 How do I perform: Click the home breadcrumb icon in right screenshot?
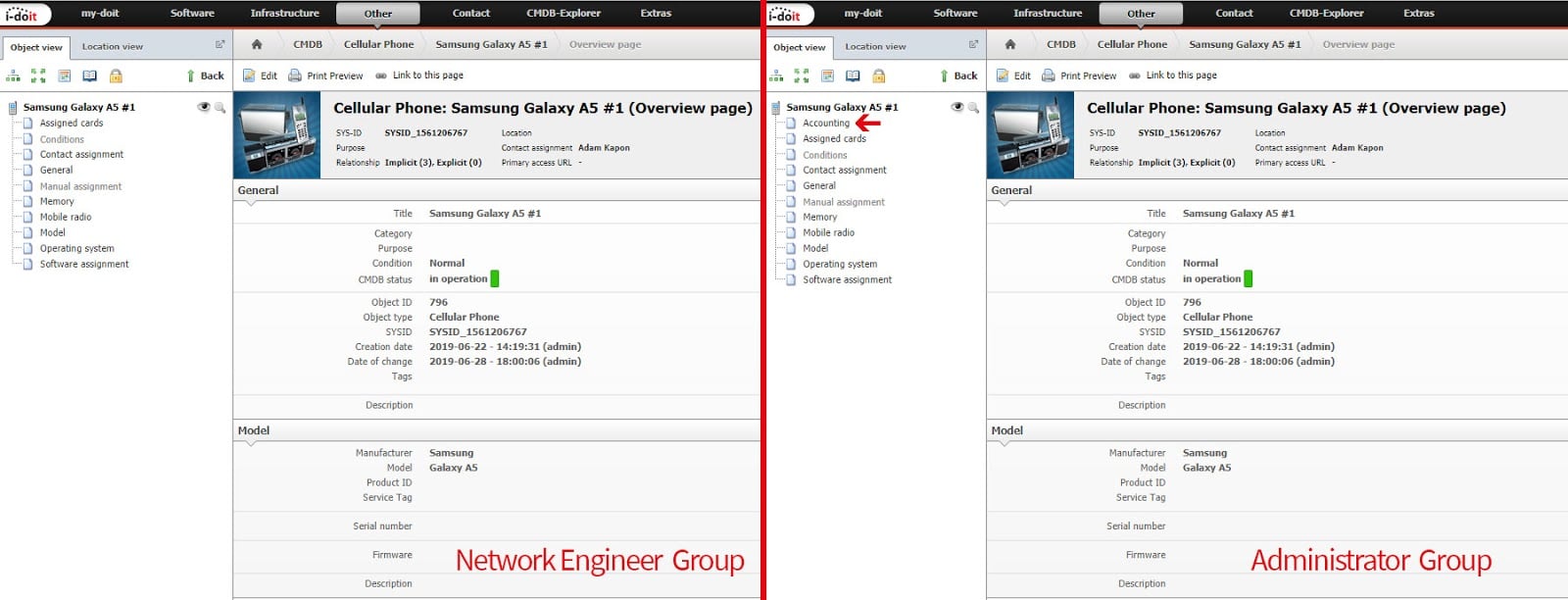click(1010, 44)
